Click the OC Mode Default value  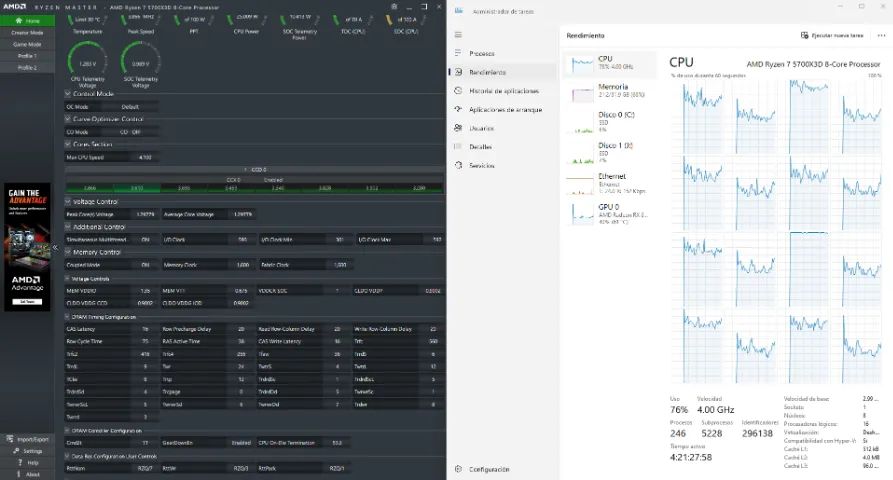[130, 106]
